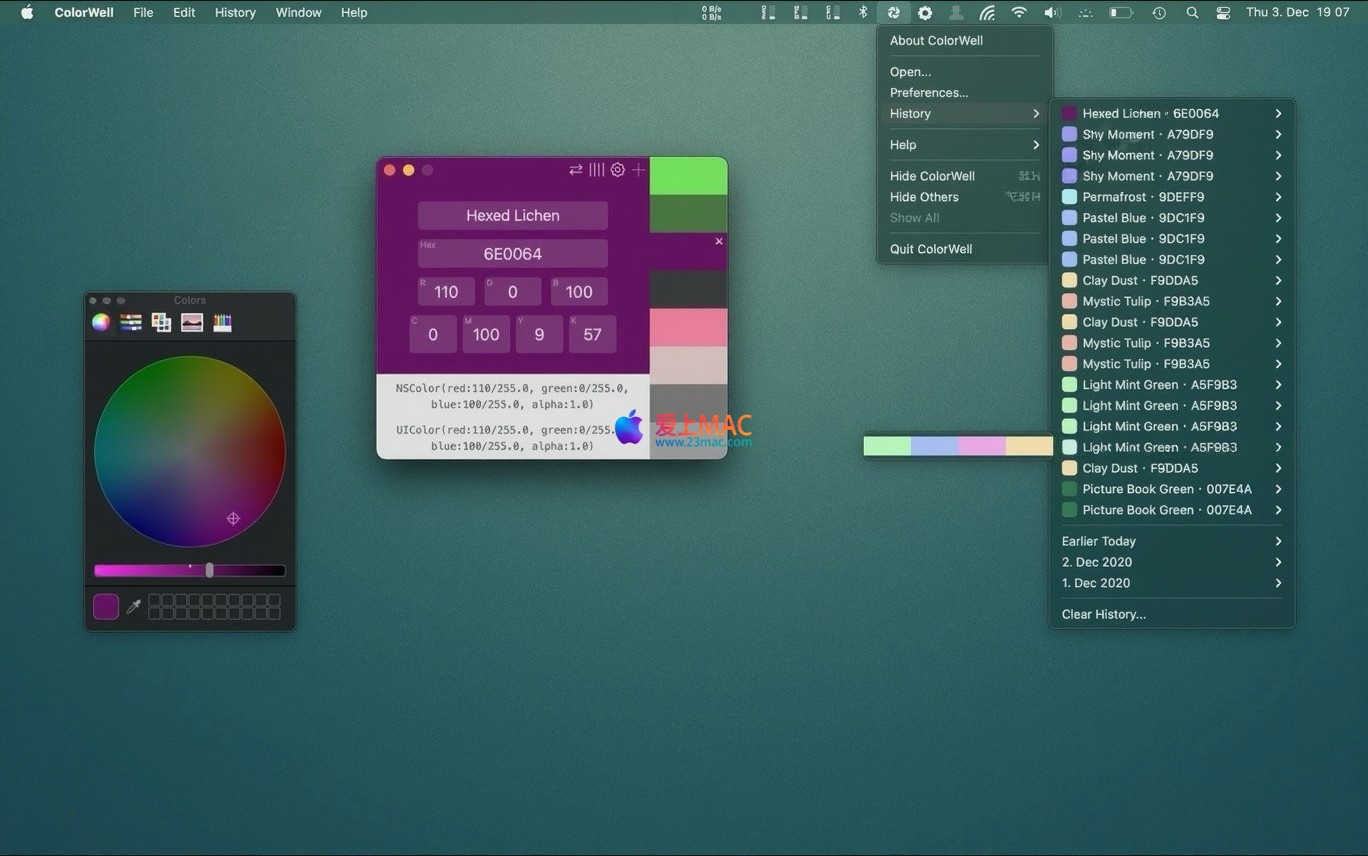Open the Color Palettes picker mode
The height and width of the screenshot is (856, 1368).
pos(161,322)
